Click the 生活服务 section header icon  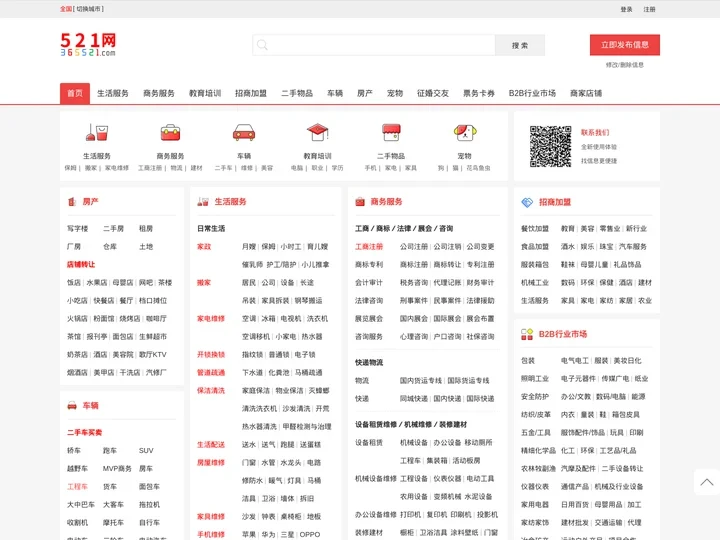(x=203, y=202)
